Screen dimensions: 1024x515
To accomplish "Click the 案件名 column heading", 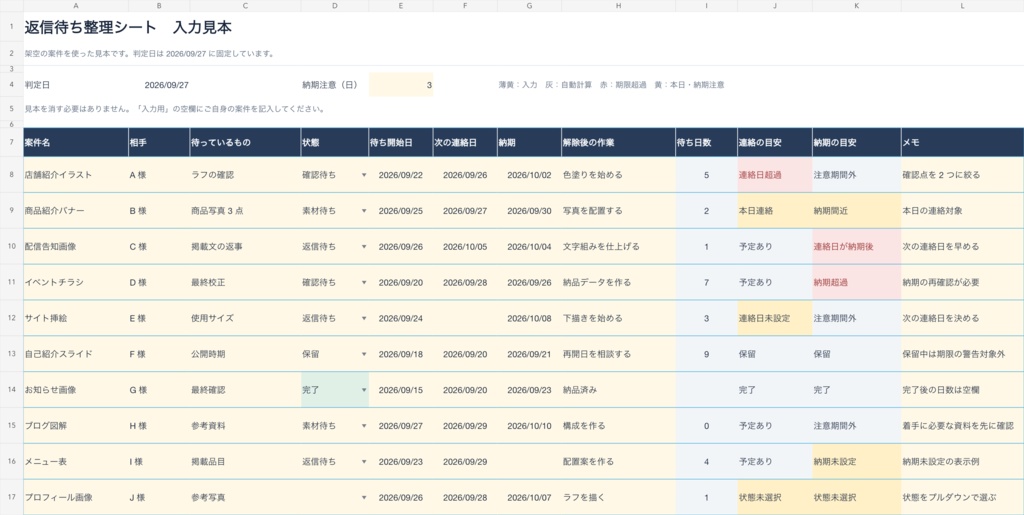I will (x=76, y=142).
